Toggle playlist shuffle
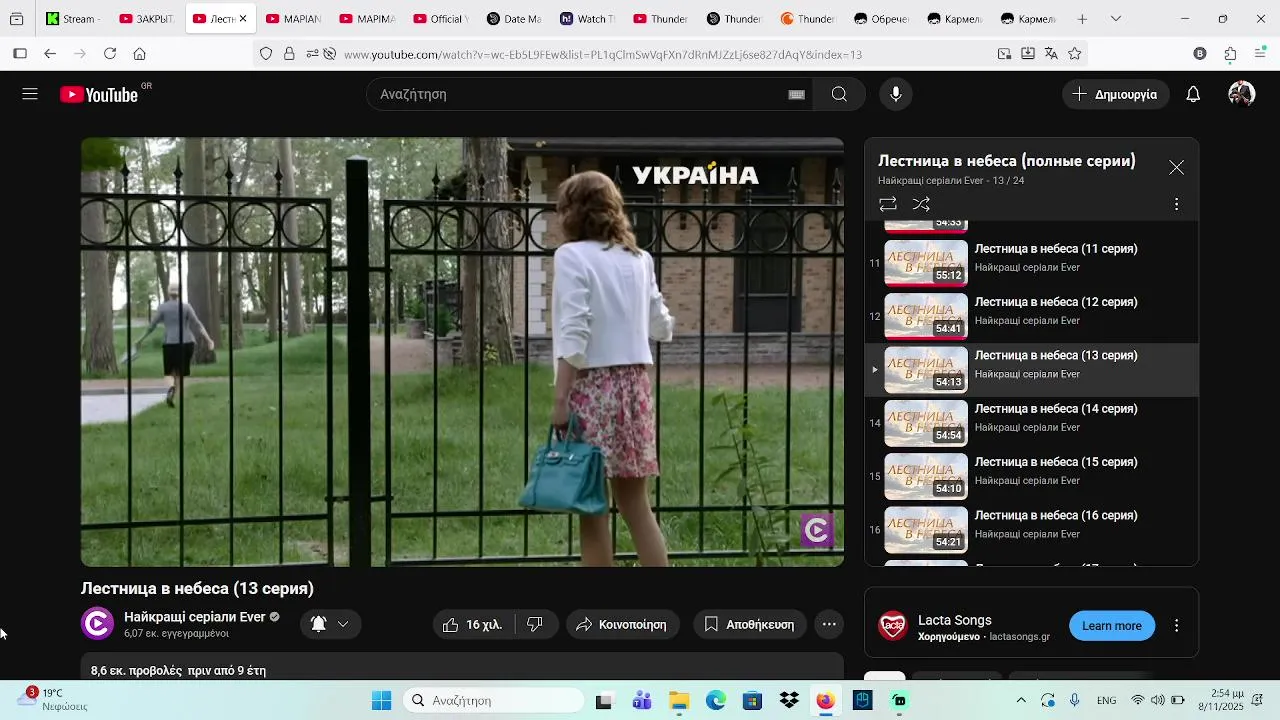This screenshot has height=720, width=1280. (x=921, y=204)
